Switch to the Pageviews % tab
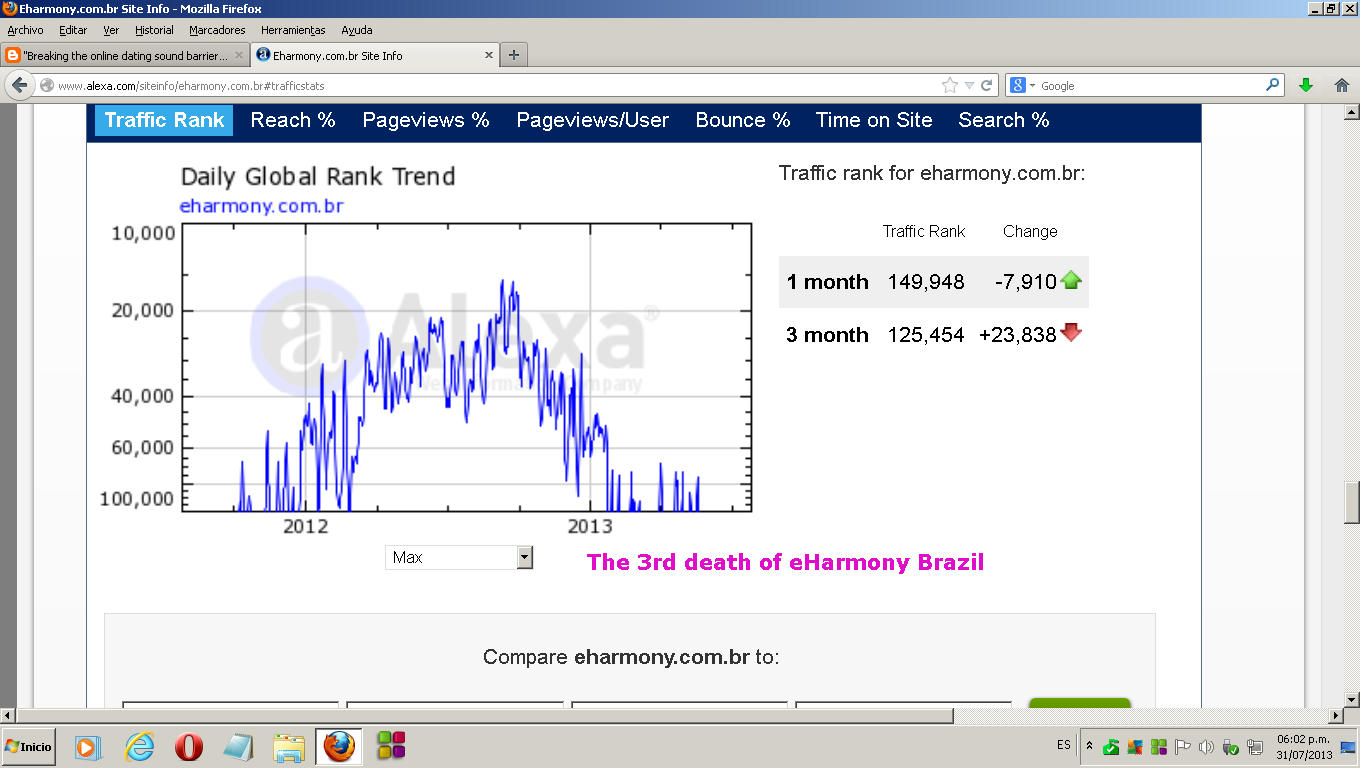This screenshot has height=768, width=1360. tap(426, 120)
